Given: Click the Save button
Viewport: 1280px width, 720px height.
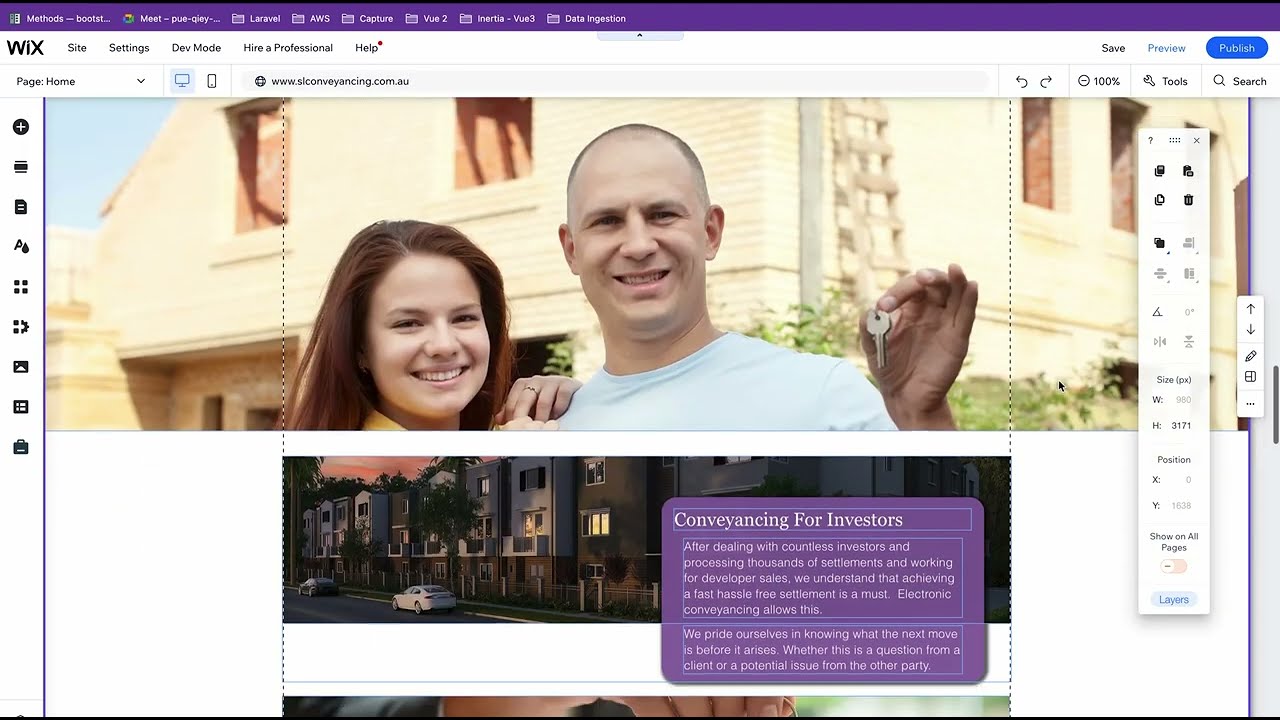Looking at the screenshot, I should [x=1113, y=48].
